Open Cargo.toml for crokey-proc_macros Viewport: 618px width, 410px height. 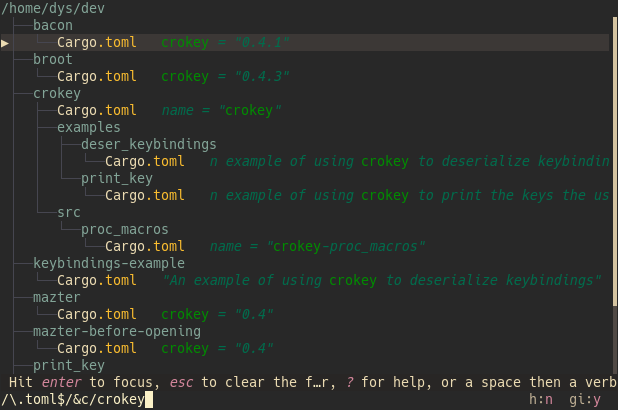145,246
